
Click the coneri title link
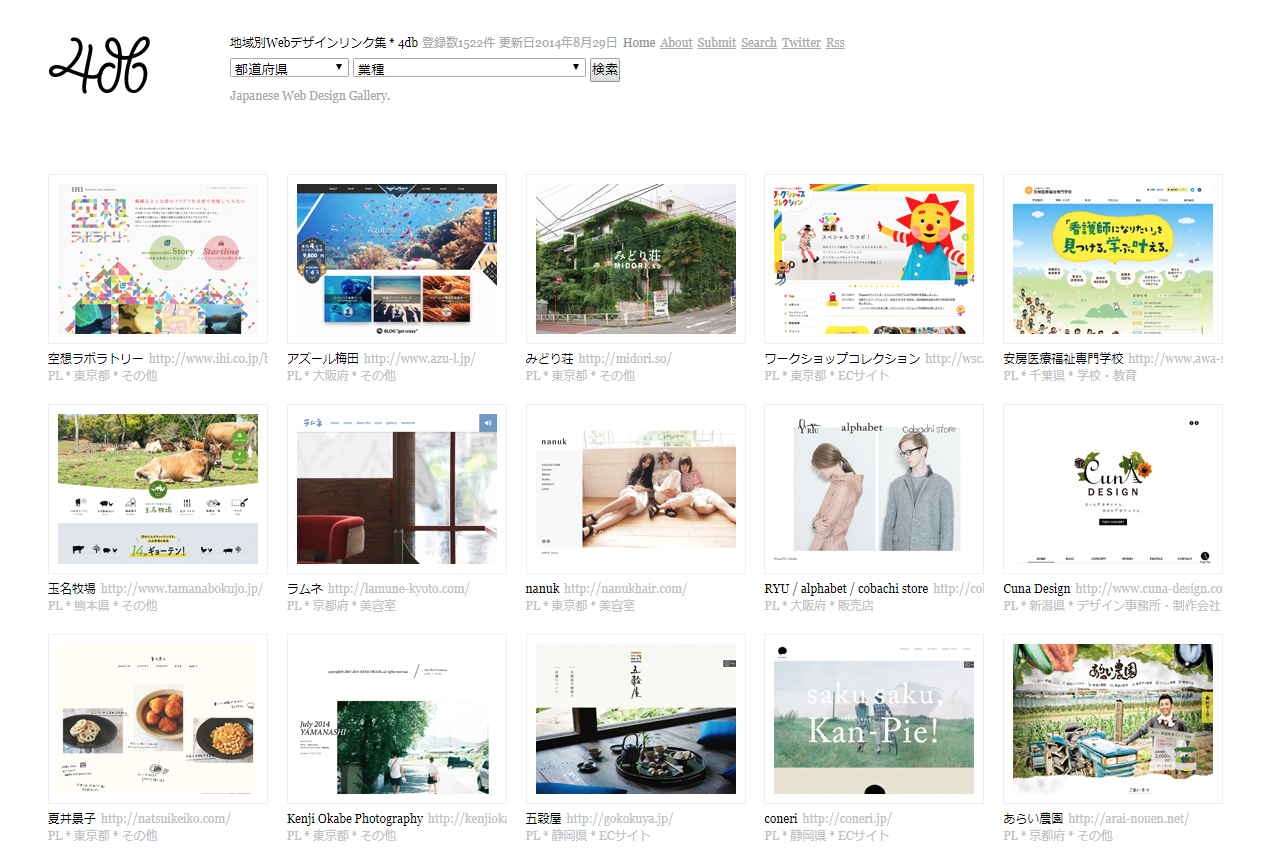[x=781, y=819]
